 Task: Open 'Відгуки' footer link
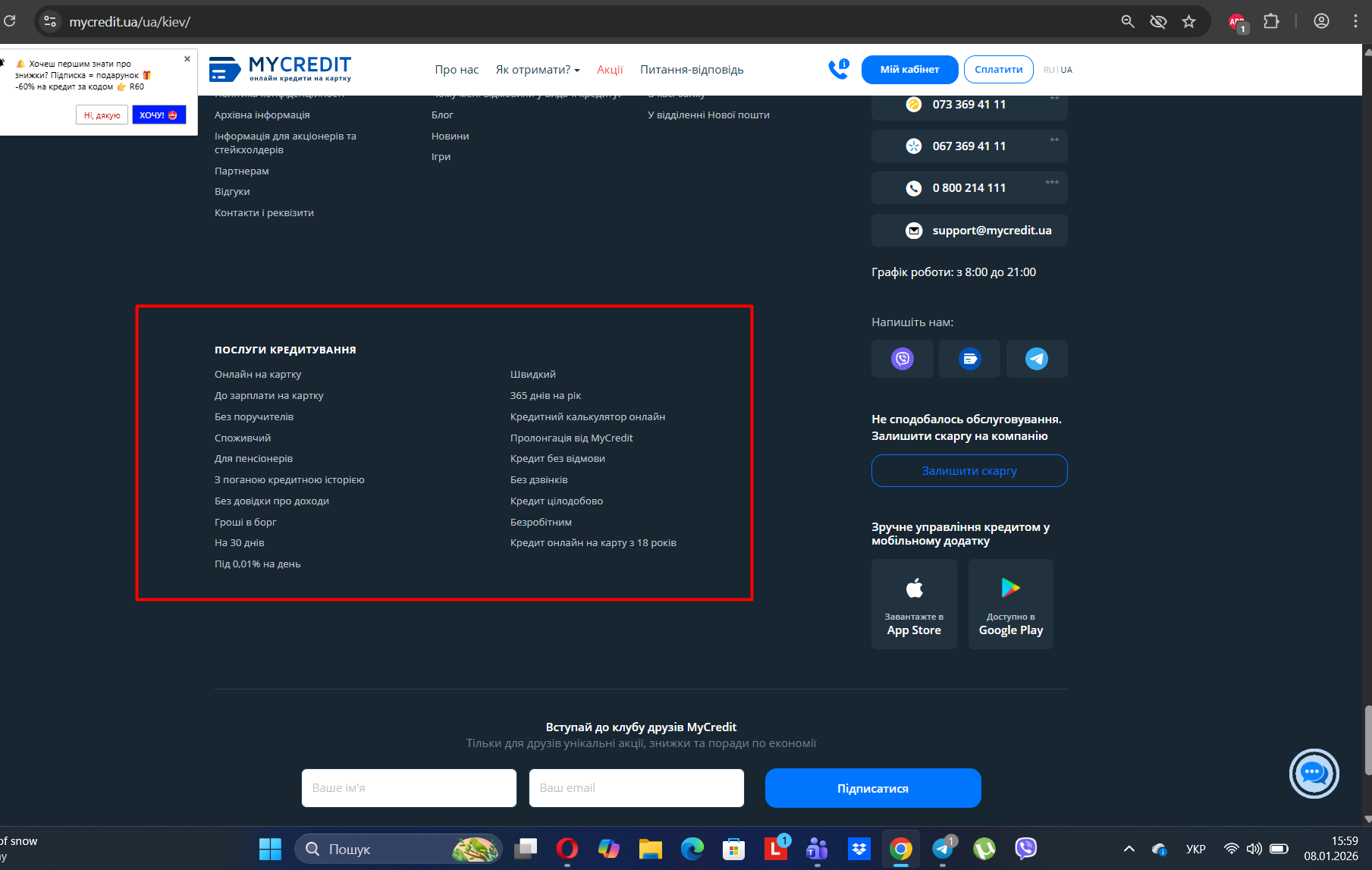click(232, 191)
